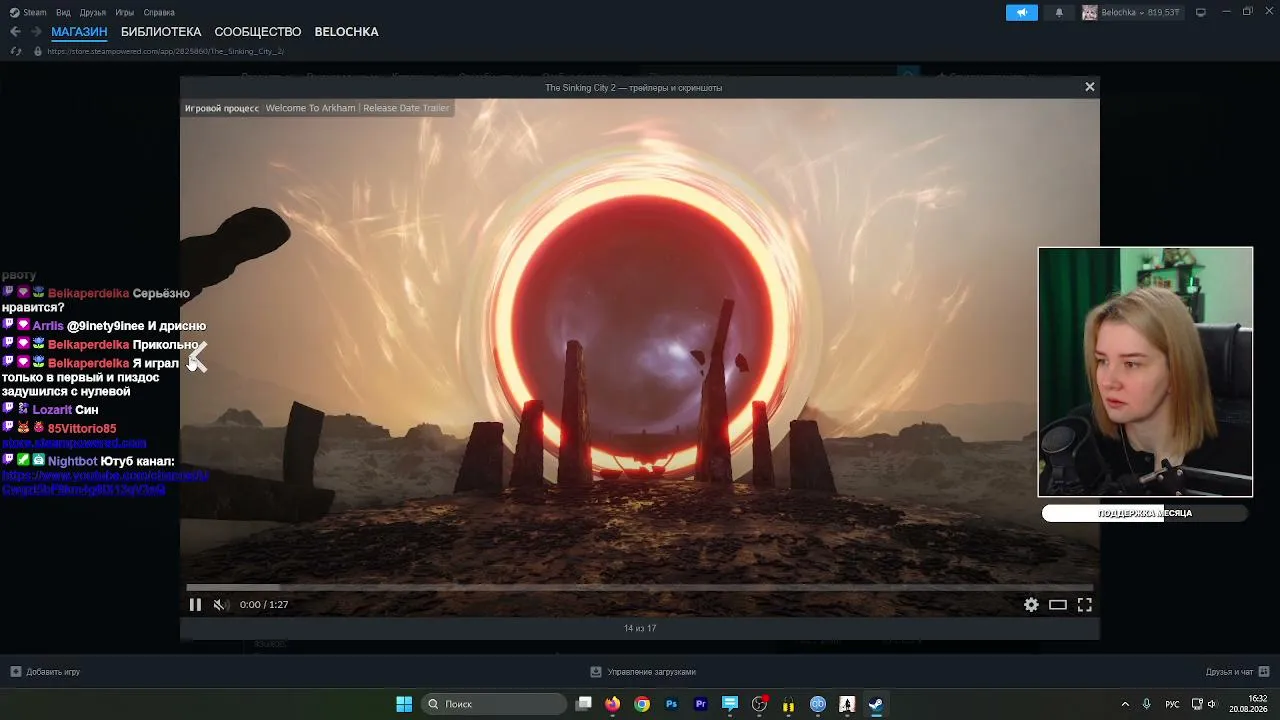Launch Firefox from the taskbar
The height and width of the screenshot is (720, 1280).
point(613,704)
